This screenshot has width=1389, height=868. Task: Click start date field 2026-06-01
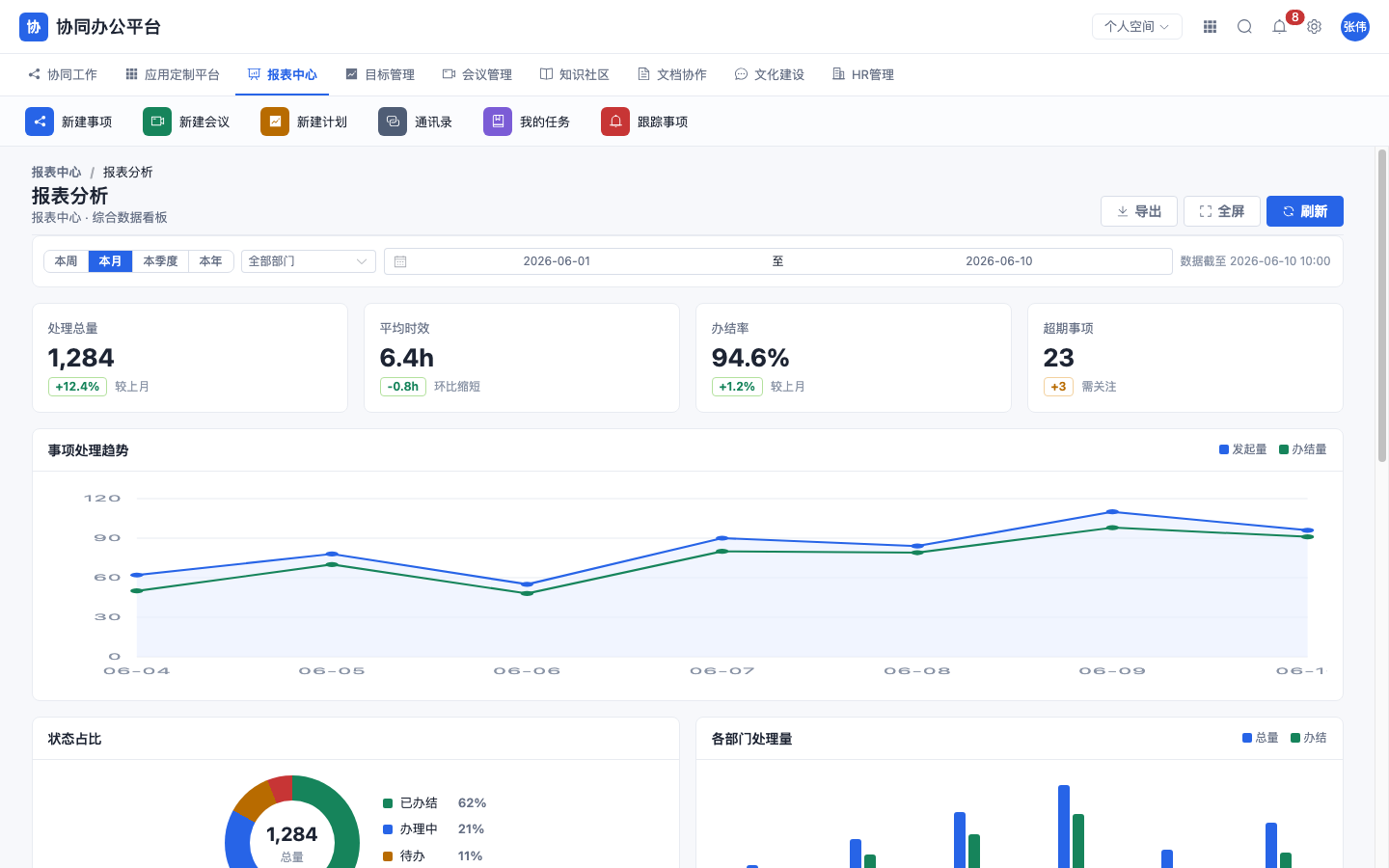[557, 261]
